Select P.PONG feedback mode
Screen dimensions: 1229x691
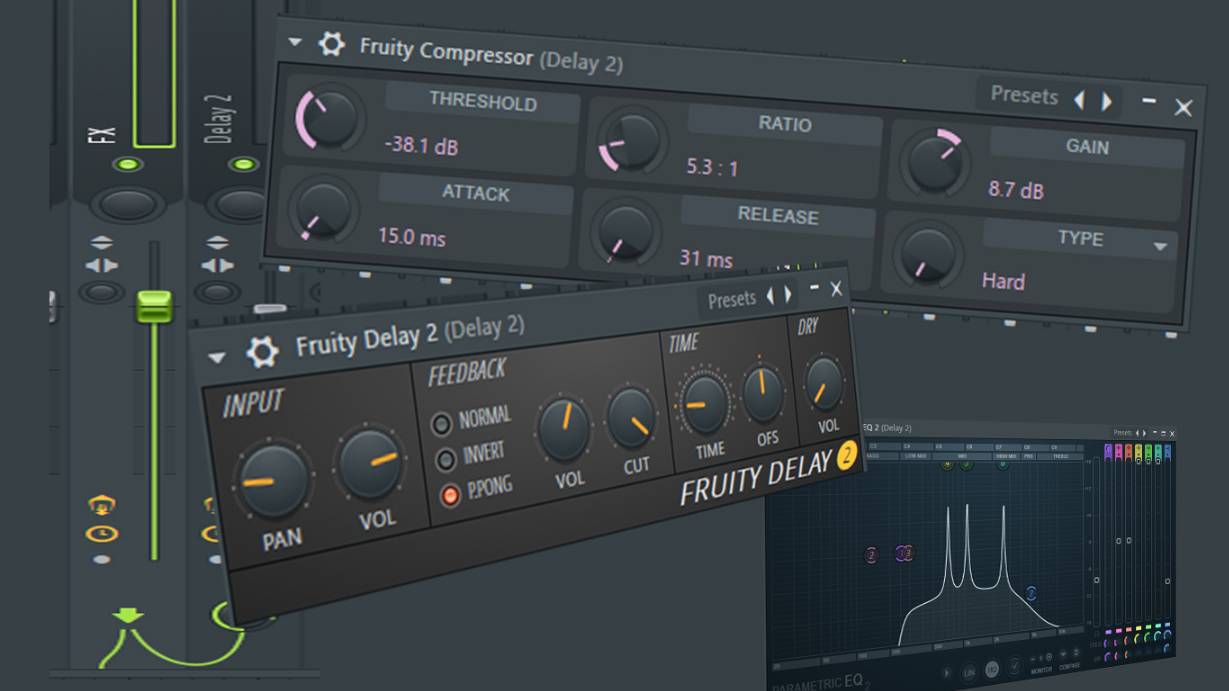coord(451,495)
